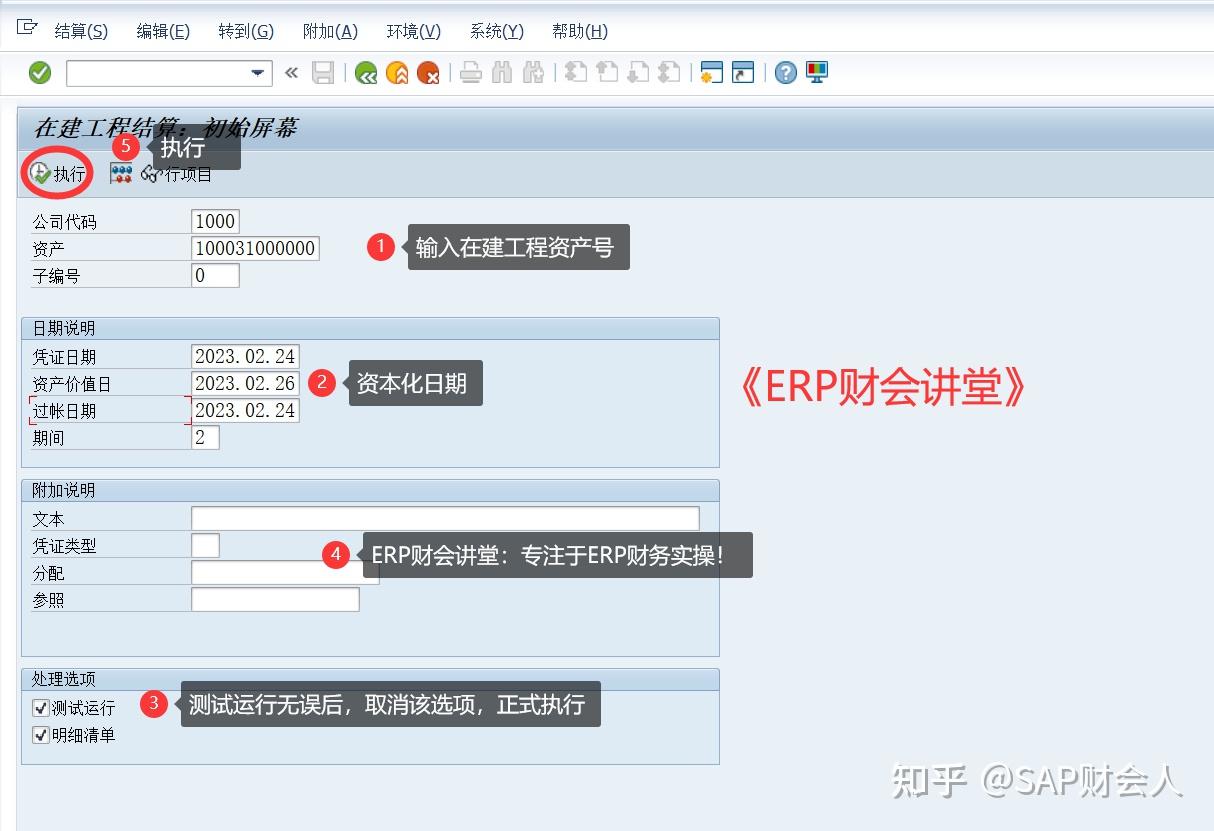The height and width of the screenshot is (831, 1214).
Task: Click the orange Exit icon
Action: [398, 72]
